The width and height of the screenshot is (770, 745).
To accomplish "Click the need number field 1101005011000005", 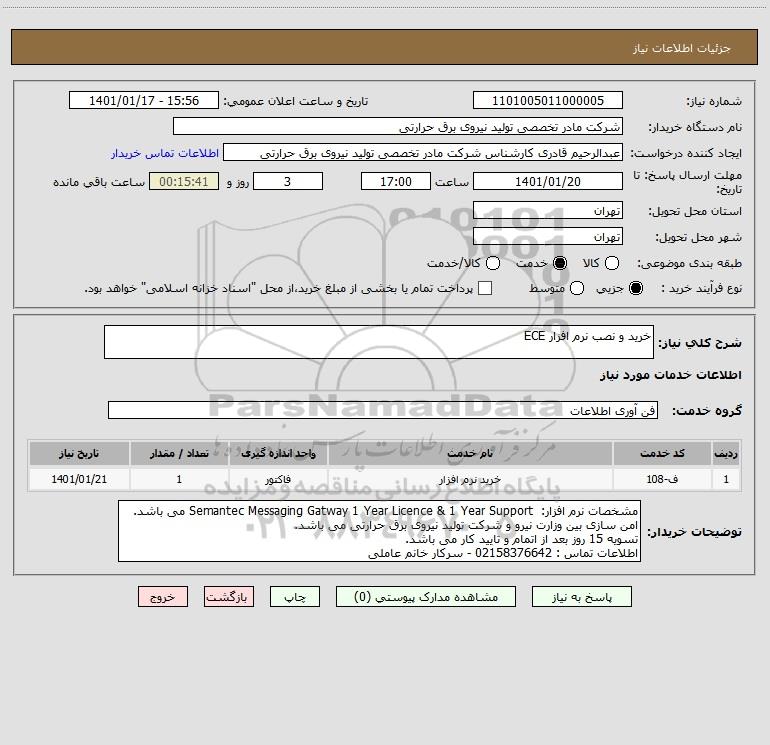I will [x=548, y=100].
